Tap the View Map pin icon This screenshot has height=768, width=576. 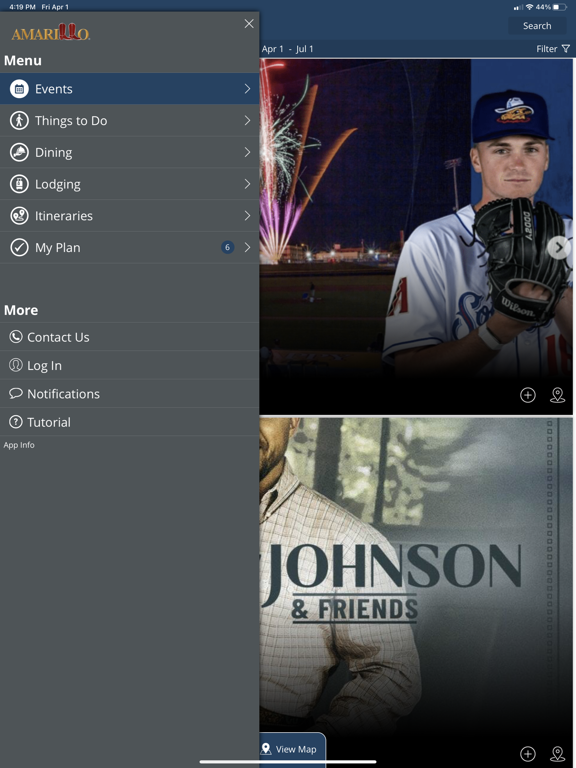point(266,749)
